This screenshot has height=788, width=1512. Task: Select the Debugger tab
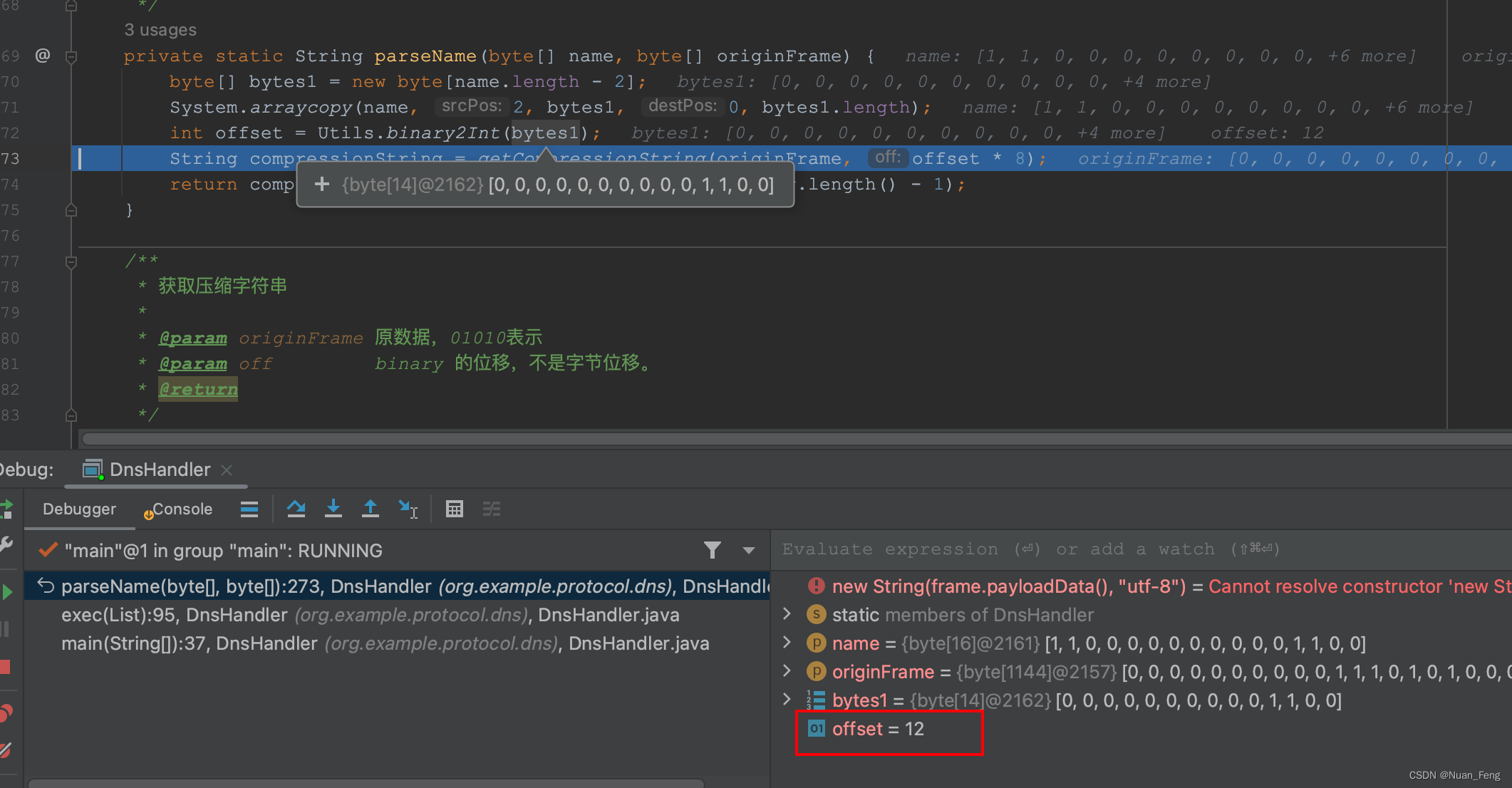click(79, 509)
